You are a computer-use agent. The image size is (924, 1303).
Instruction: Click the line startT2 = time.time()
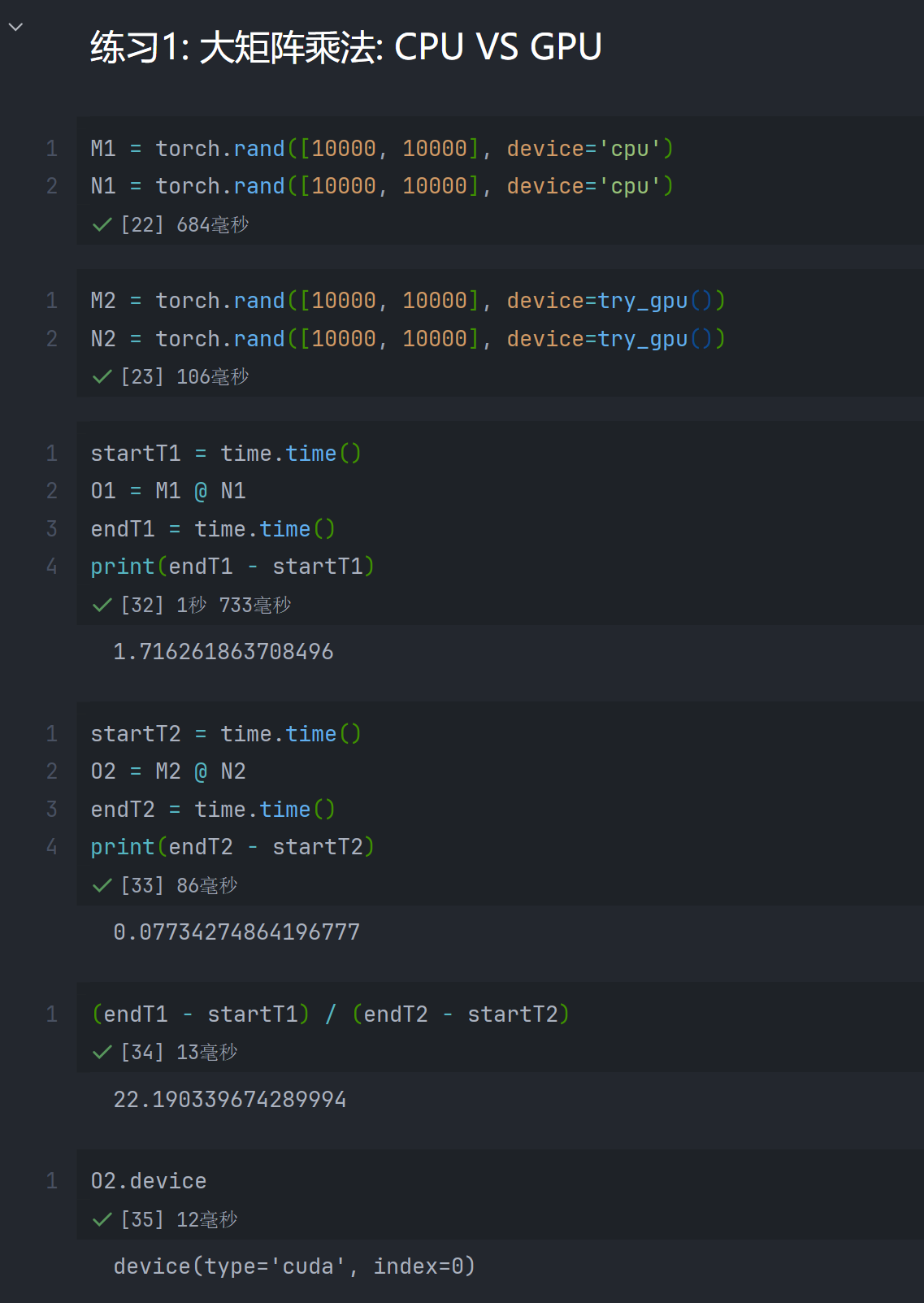[226, 734]
